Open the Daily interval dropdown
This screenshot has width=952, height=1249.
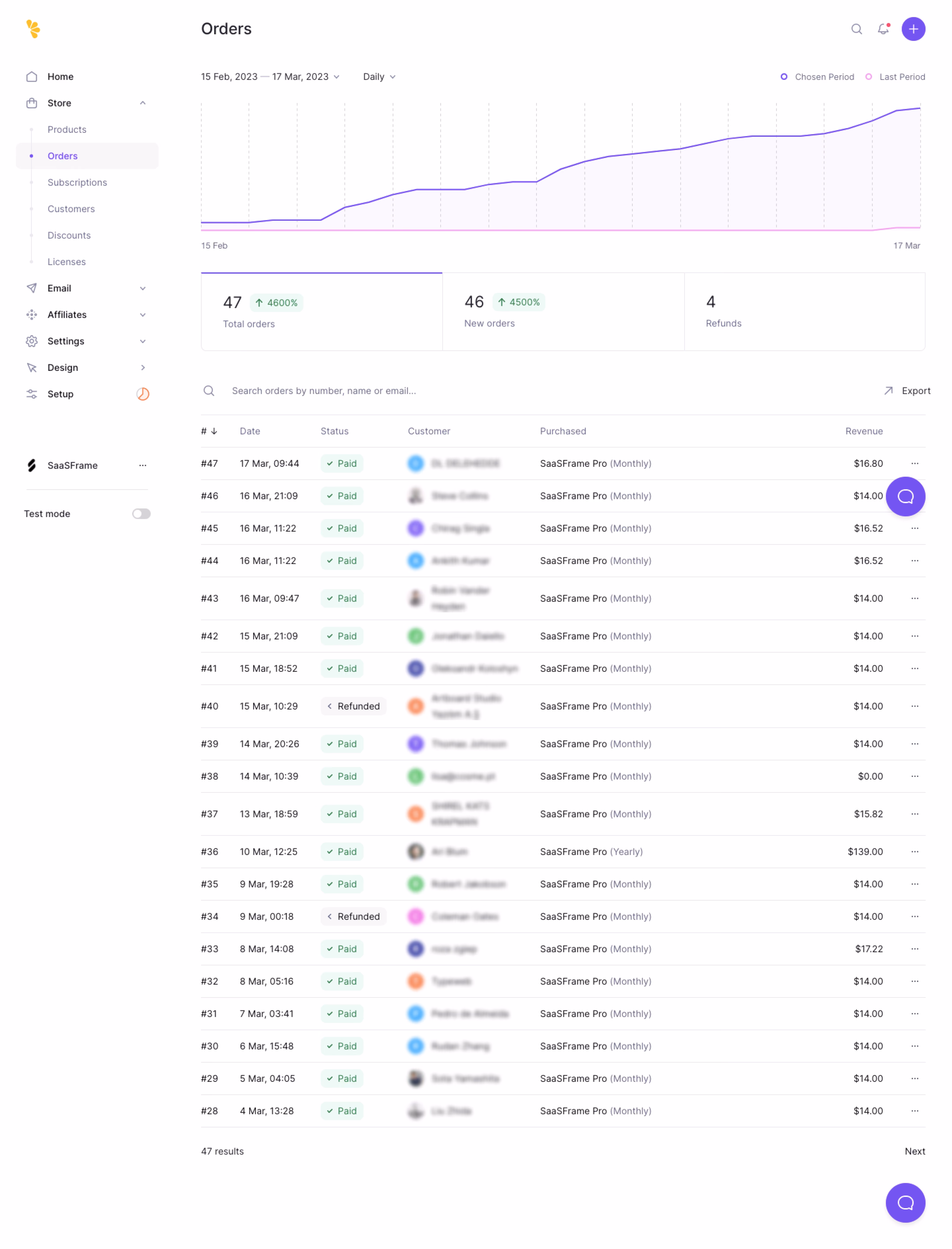(x=379, y=76)
